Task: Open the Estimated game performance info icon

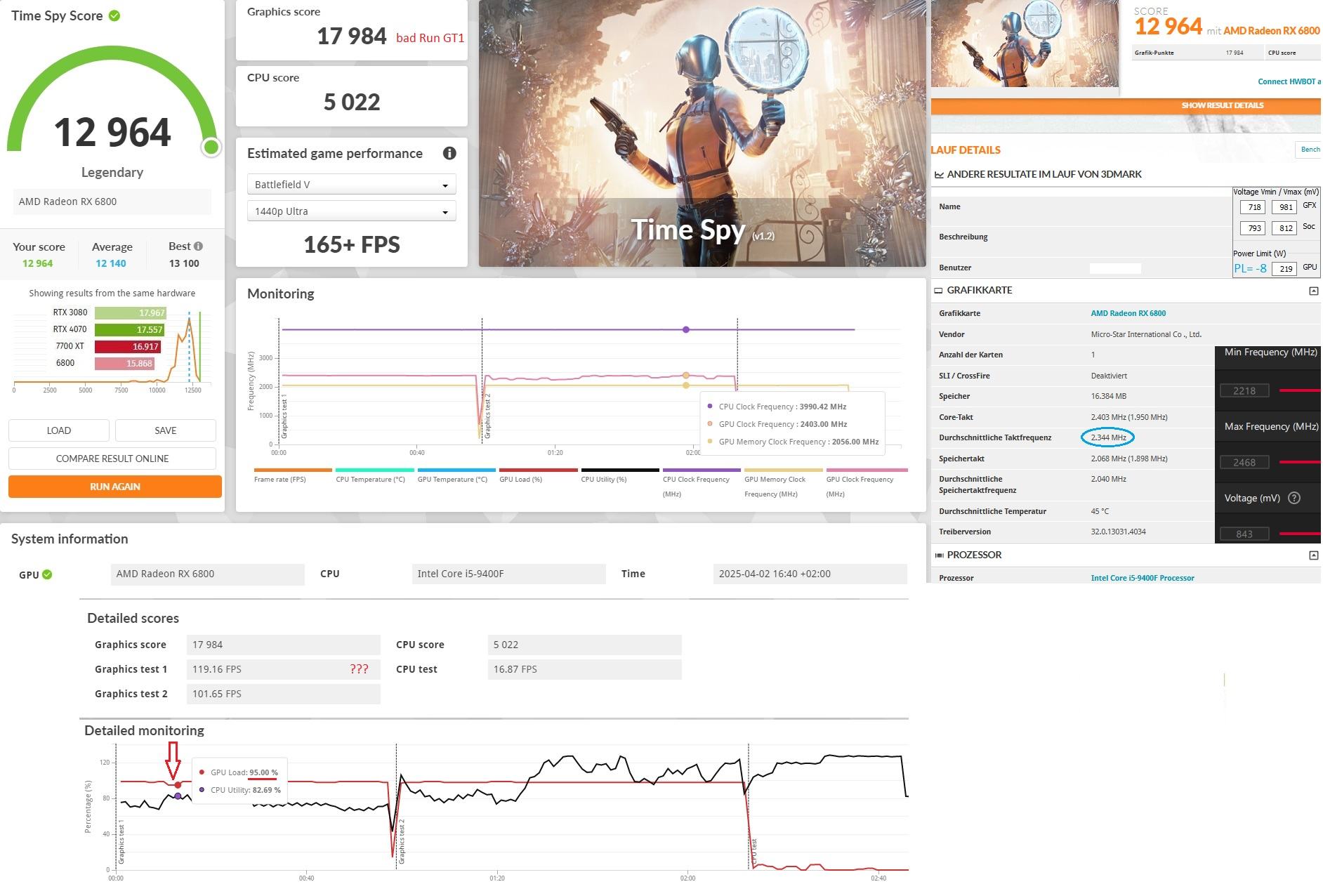Action: tap(449, 153)
